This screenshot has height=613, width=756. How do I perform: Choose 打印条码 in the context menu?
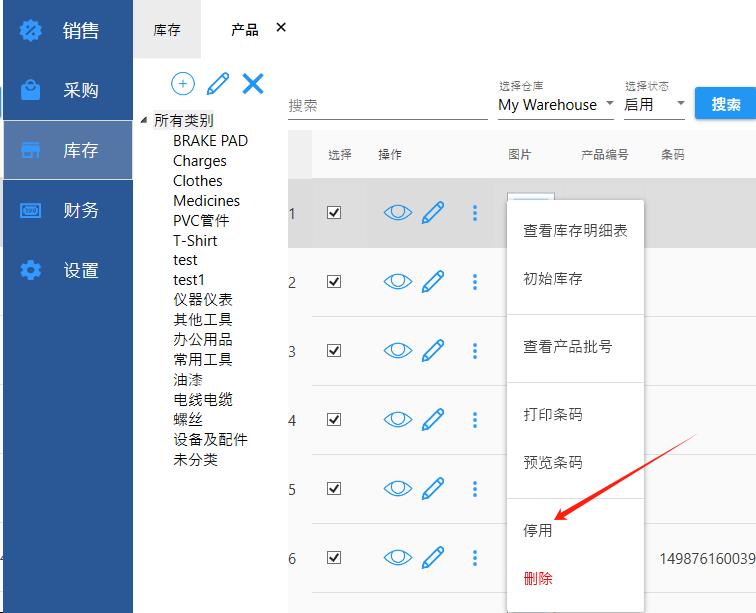coord(552,415)
